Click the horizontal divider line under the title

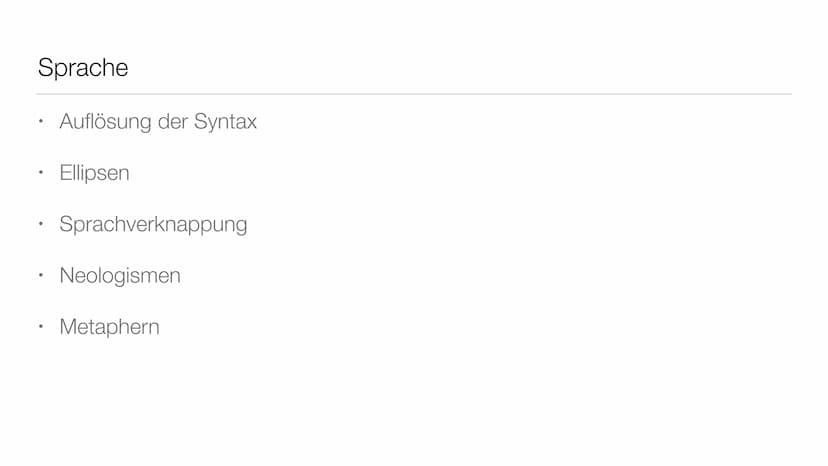coord(414,94)
